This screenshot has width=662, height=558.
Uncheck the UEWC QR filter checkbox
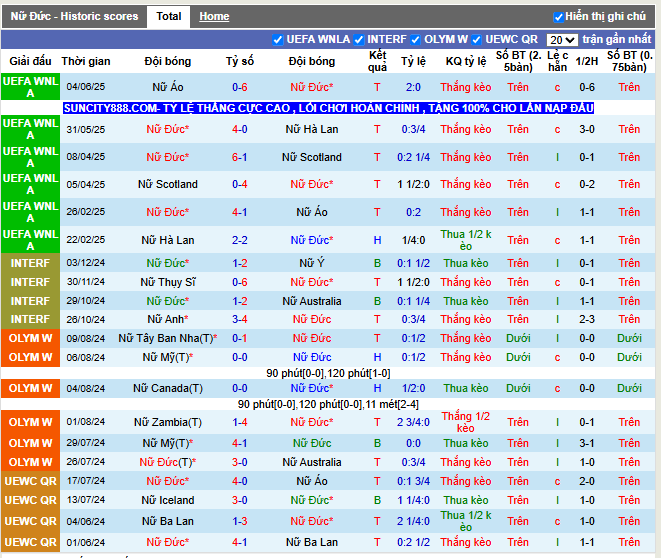[476, 40]
